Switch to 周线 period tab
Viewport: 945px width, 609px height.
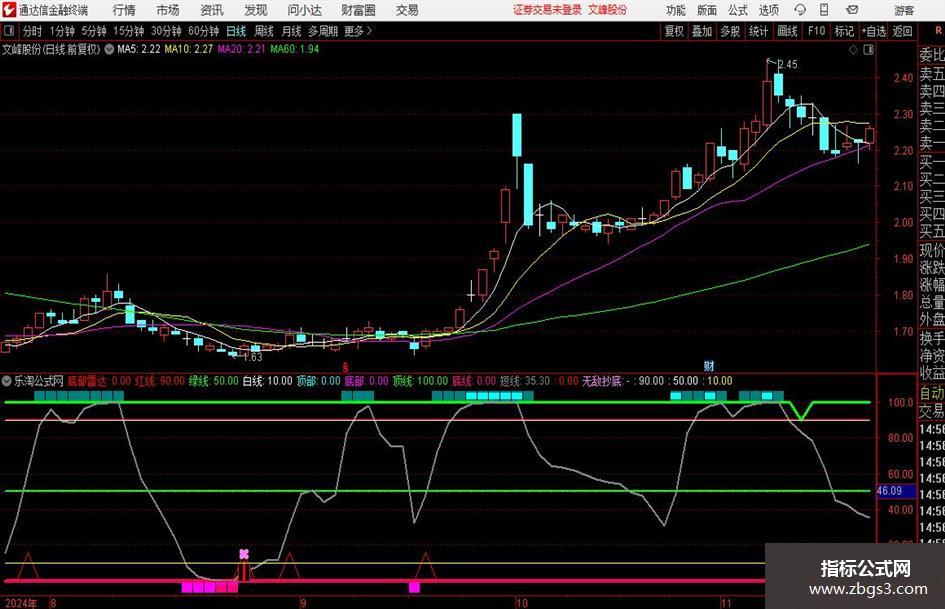pyautogui.click(x=264, y=31)
